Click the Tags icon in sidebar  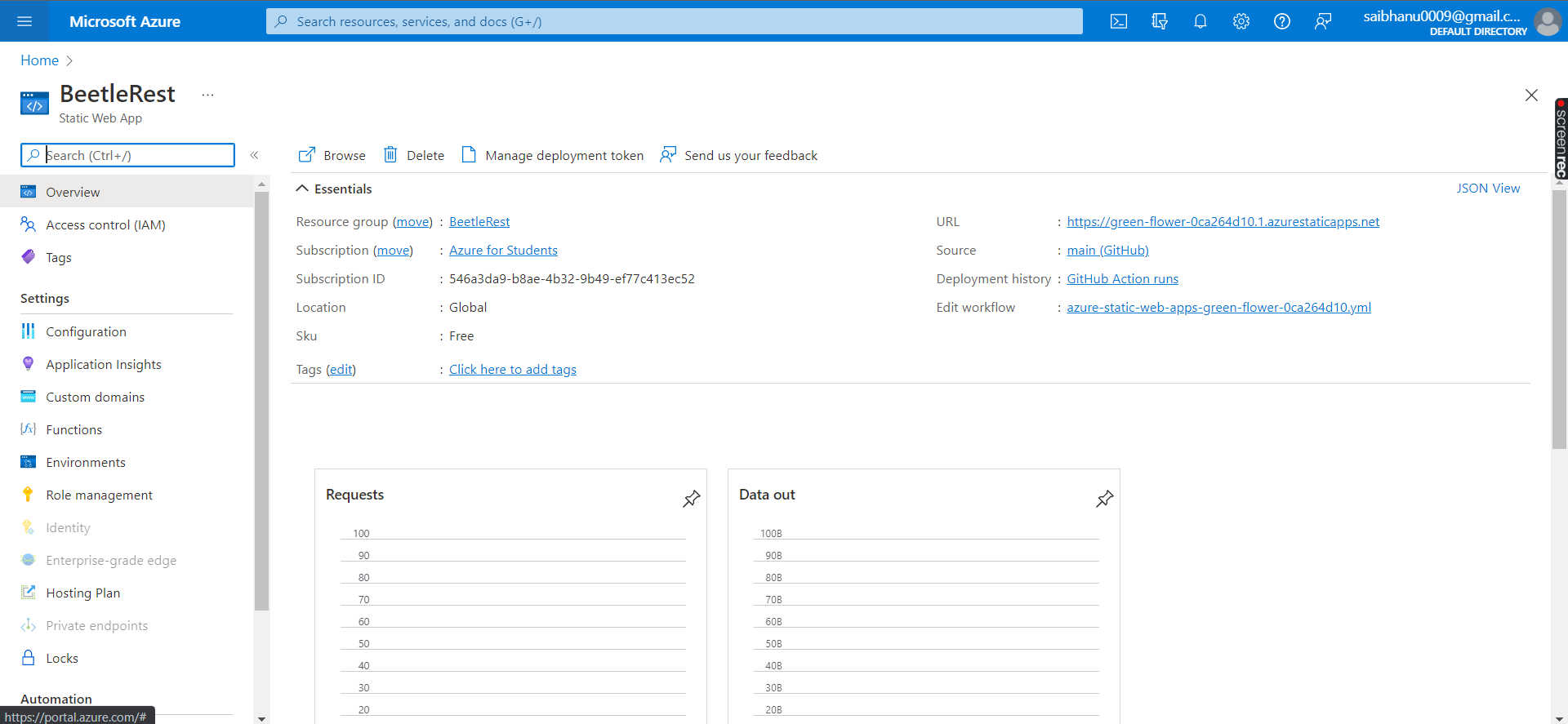point(28,257)
